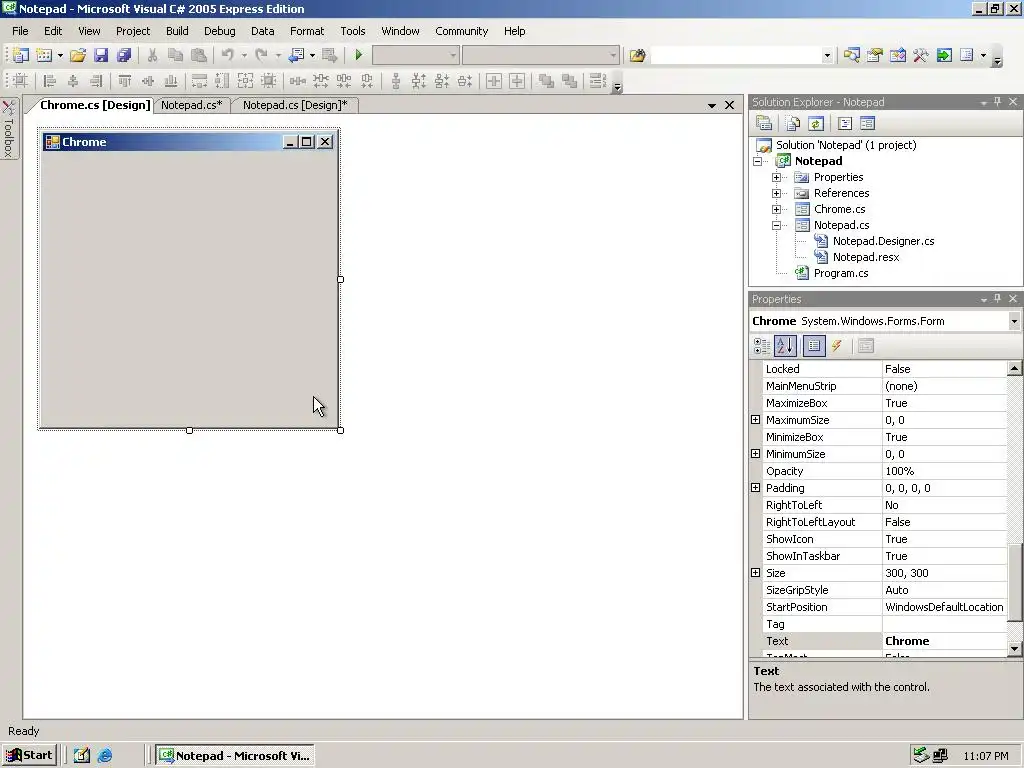Click the Properties grid scrollbar thumb
This screenshot has height=768, width=1024.
coord(1014,583)
